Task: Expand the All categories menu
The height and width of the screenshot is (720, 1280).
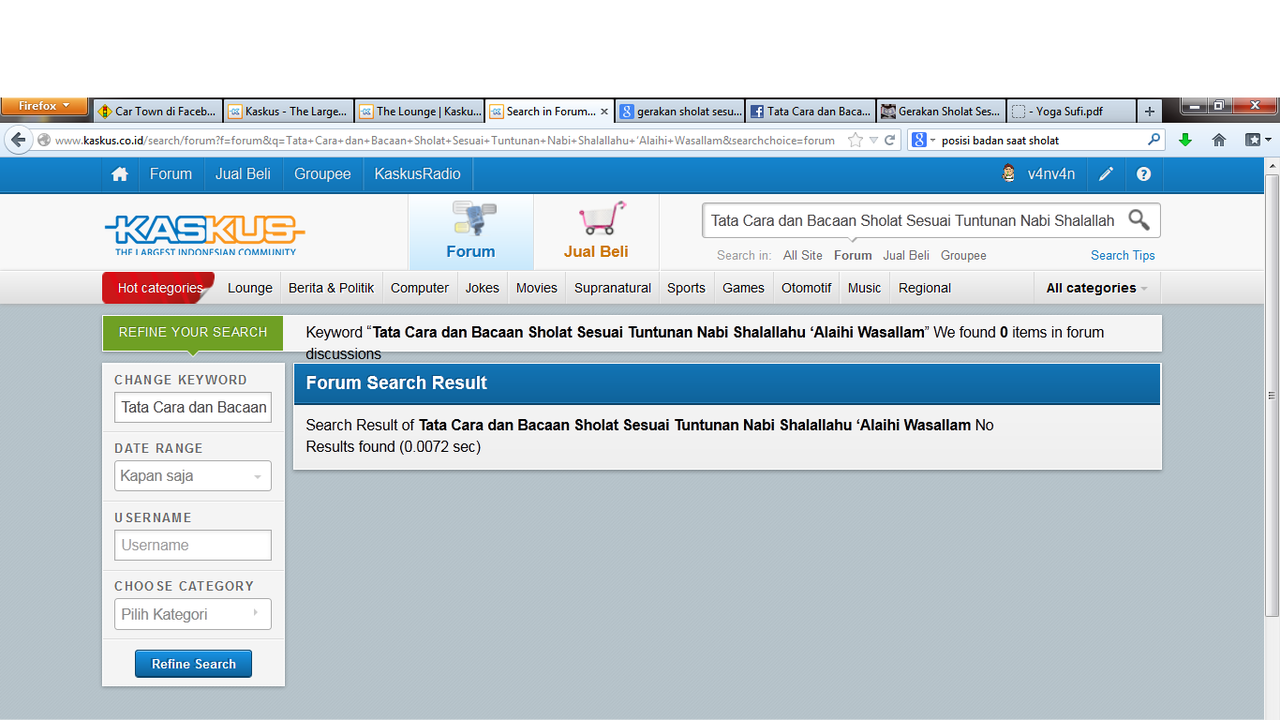Action: [x=1097, y=288]
